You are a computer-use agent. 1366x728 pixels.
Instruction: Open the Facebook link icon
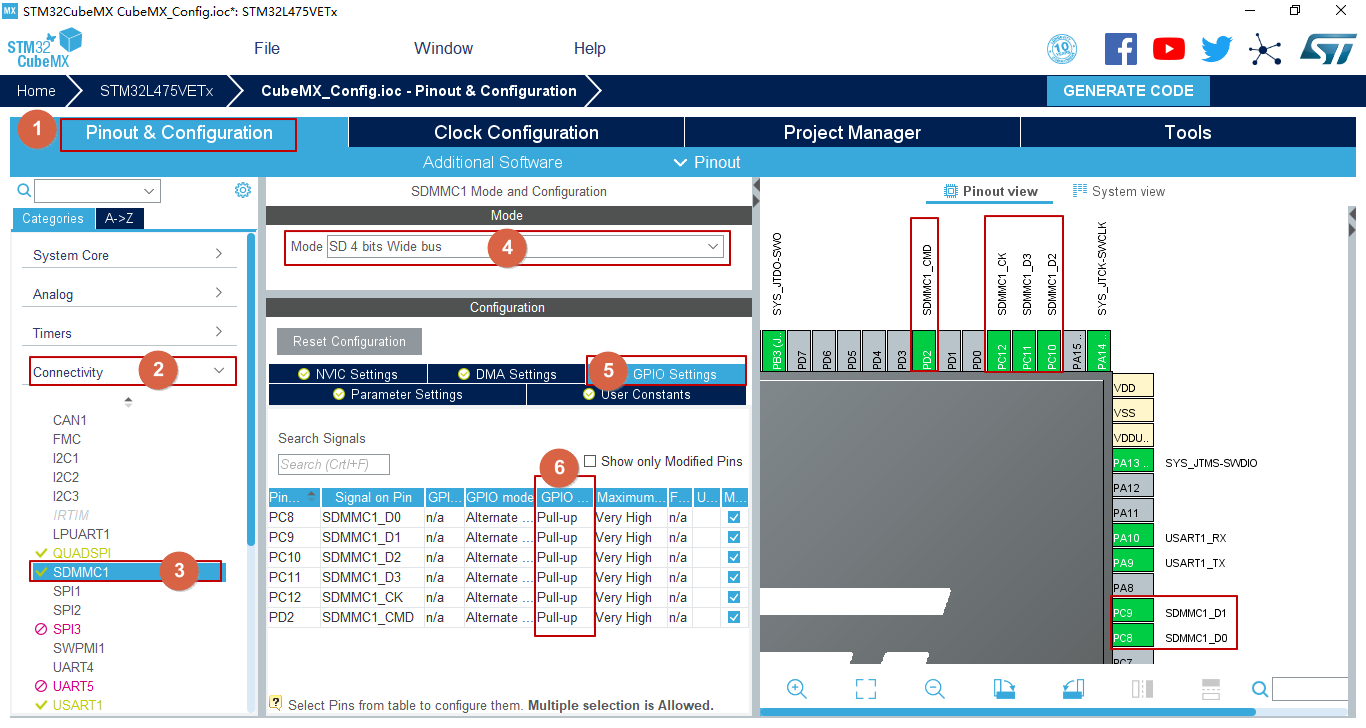click(x=1121, y=49)
